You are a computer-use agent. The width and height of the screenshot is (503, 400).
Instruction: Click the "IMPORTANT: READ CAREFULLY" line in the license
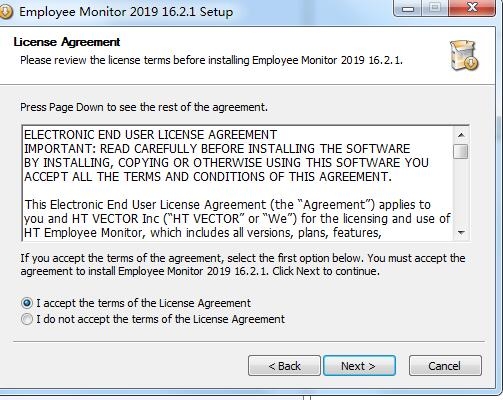[217, 149]
